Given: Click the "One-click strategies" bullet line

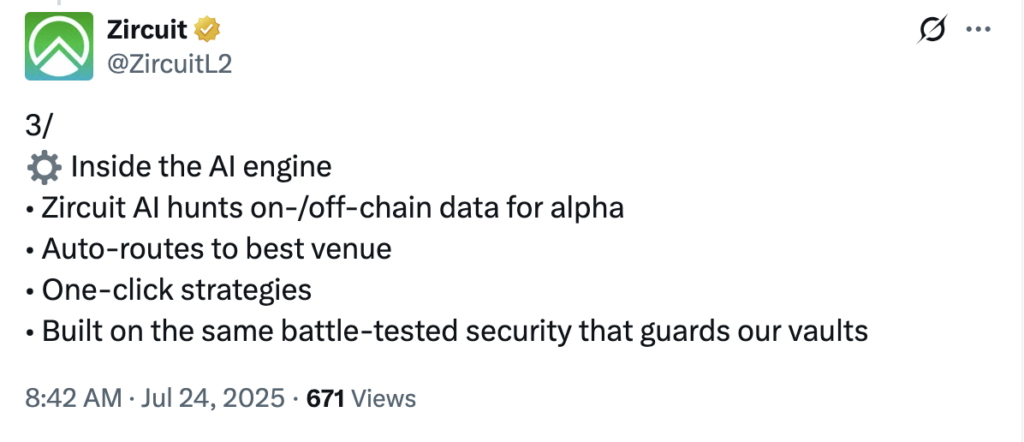Looking at the screenshot, I should 176,290.
